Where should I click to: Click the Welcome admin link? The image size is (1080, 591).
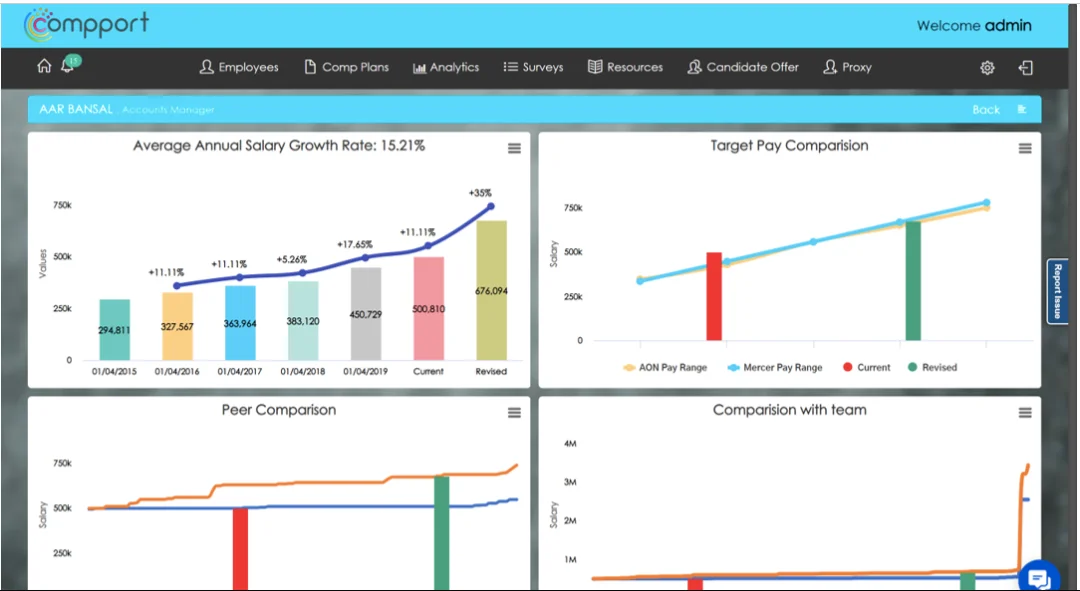pos(974,25)
